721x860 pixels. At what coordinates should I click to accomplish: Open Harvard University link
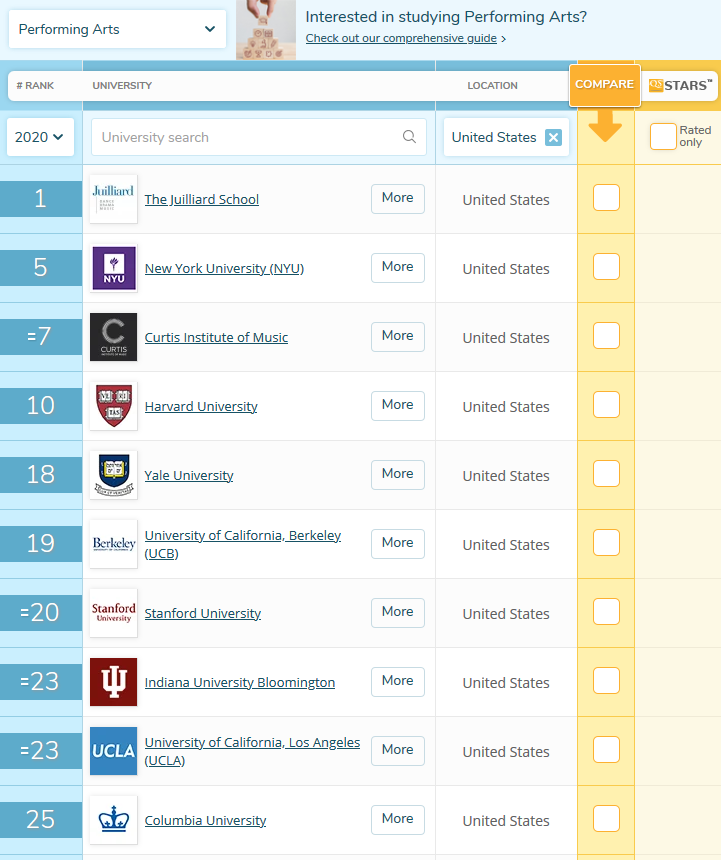click(201, 407)
